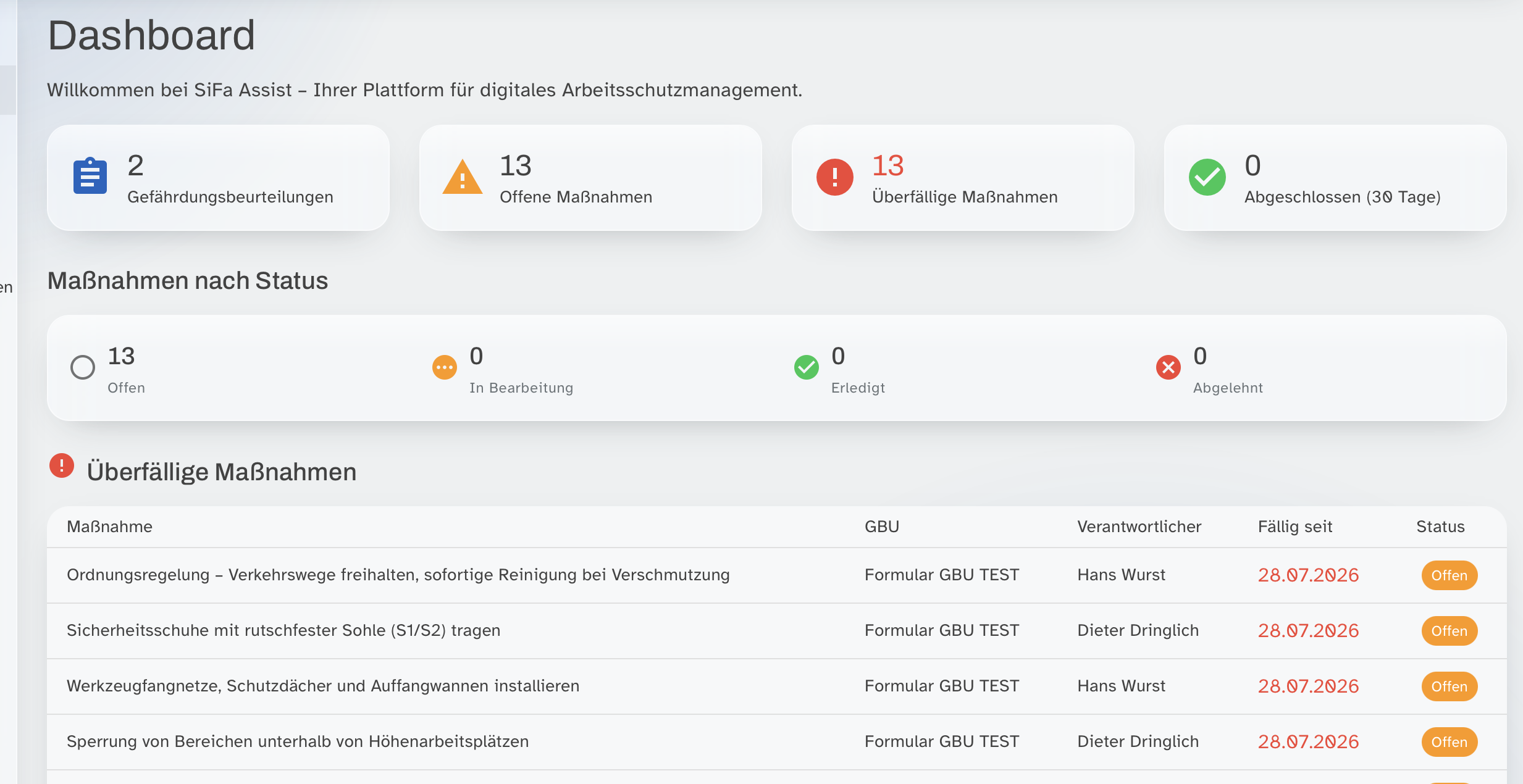The height and width of the screenshot is (784, 1523).
Task: Select the Verantwortlicher column header
Action: tap(1139, 527)
